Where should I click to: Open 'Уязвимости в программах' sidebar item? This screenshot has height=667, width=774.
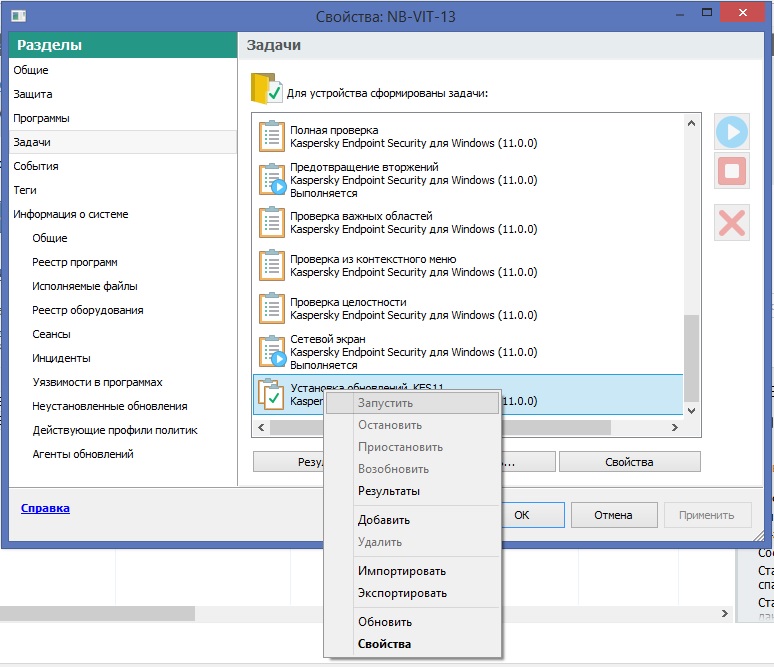pyautogui.click(x=97, y=382)
